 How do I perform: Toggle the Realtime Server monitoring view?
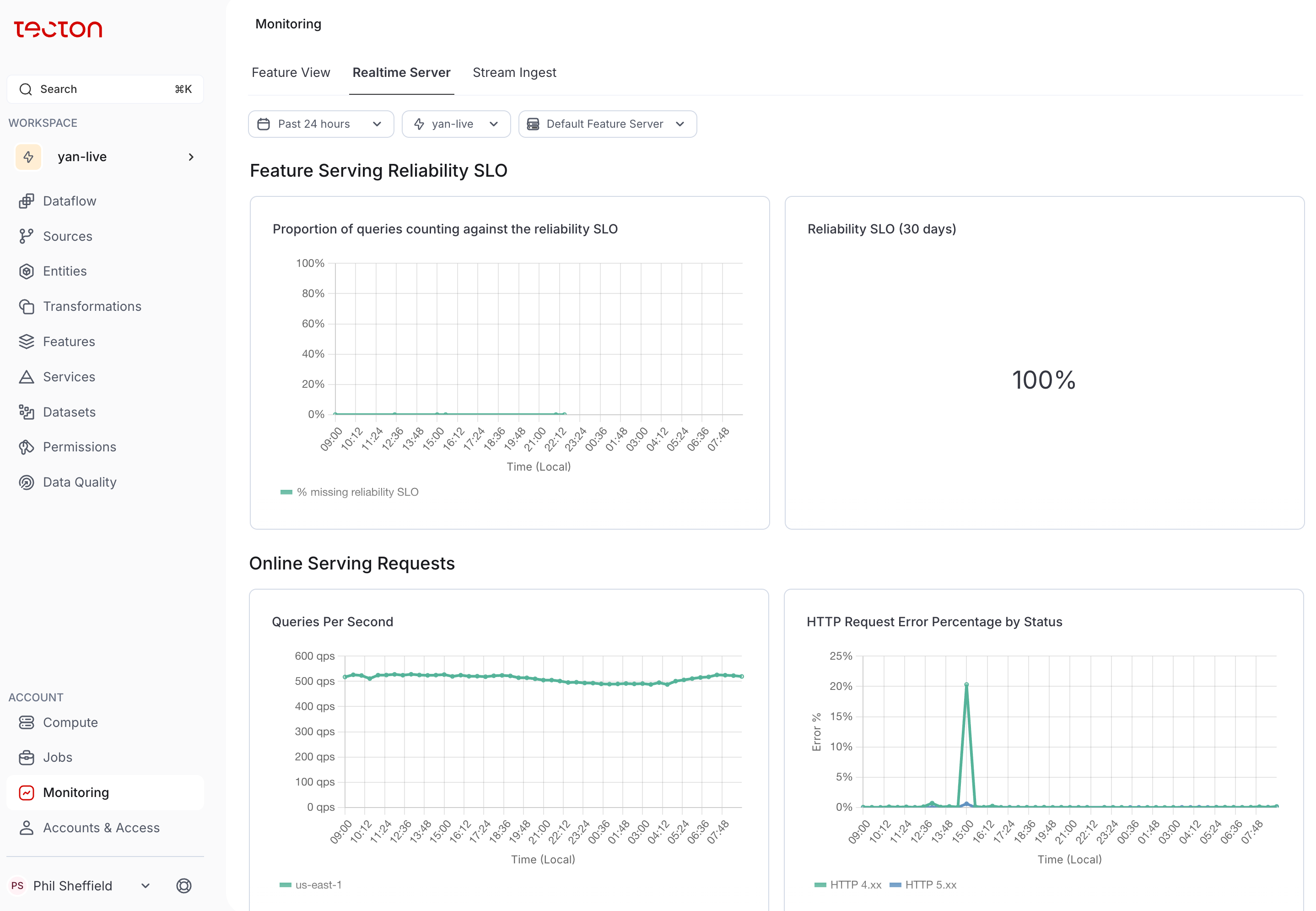coord(401,72)
